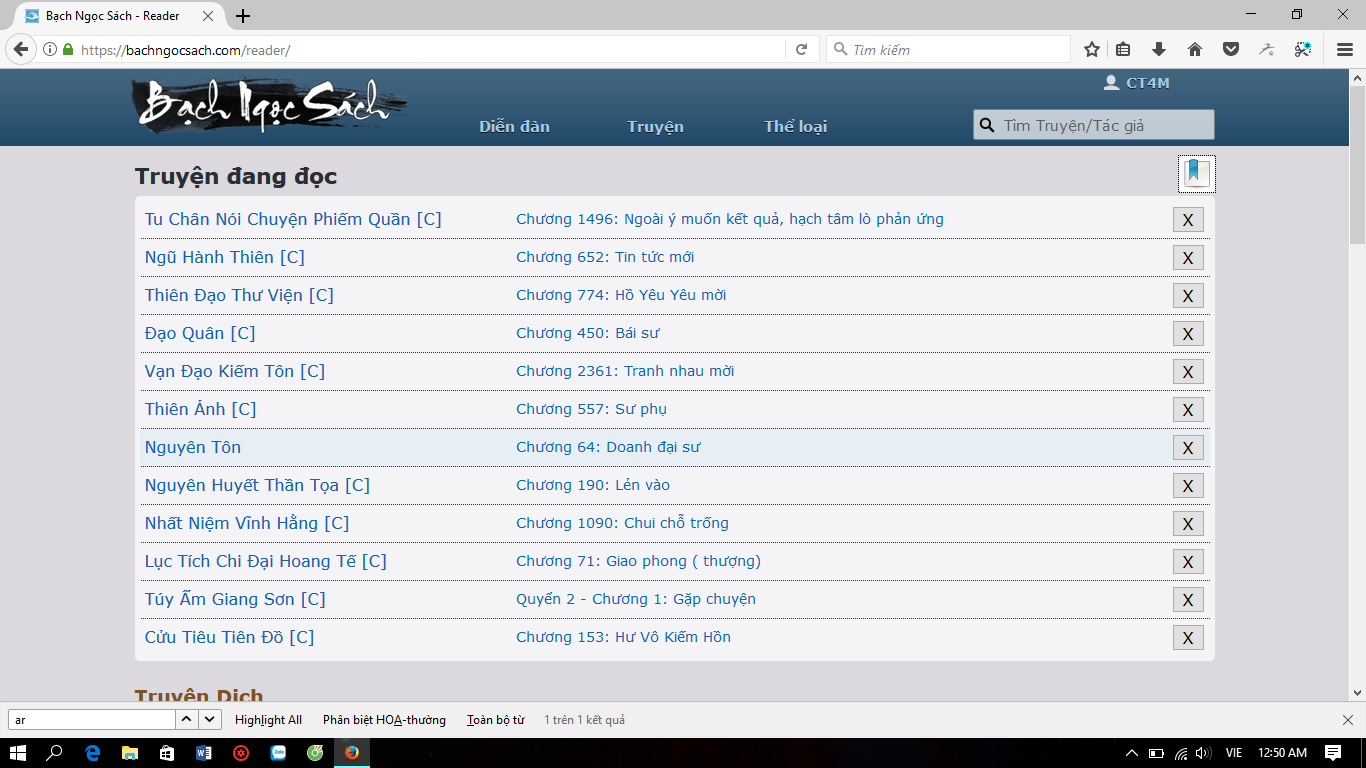Open the Thể loại navigation menu
1366x768 pixels.
click(x=795, y=126)
